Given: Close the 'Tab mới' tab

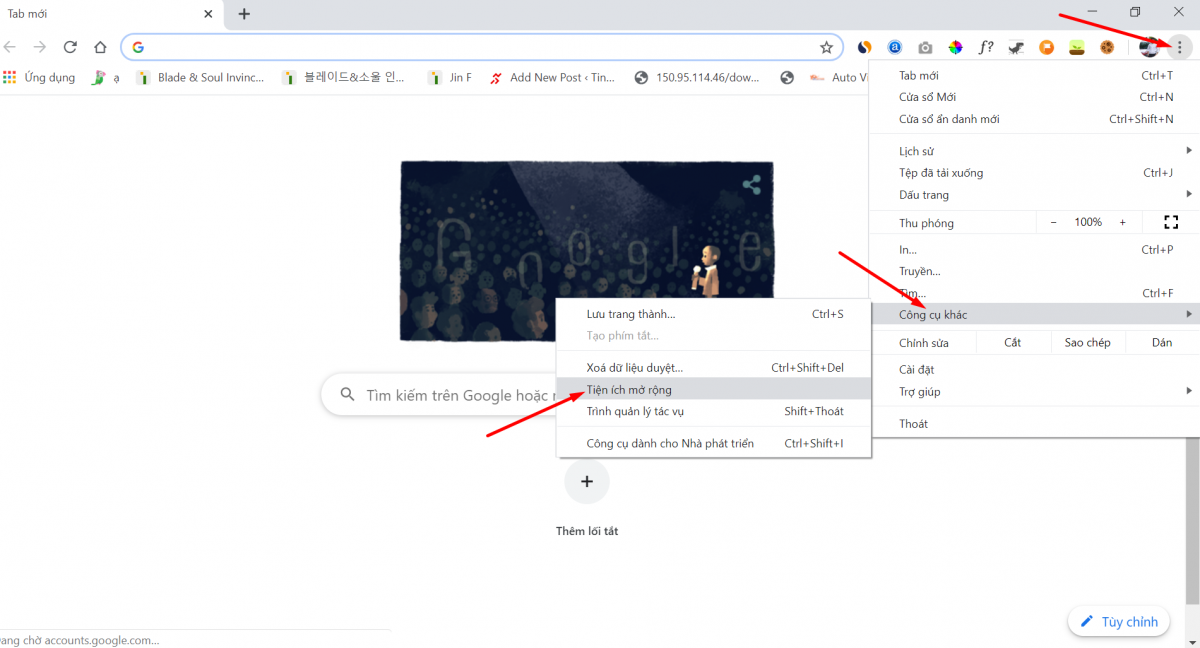Looking at the screenshot, I should [208, 14].
